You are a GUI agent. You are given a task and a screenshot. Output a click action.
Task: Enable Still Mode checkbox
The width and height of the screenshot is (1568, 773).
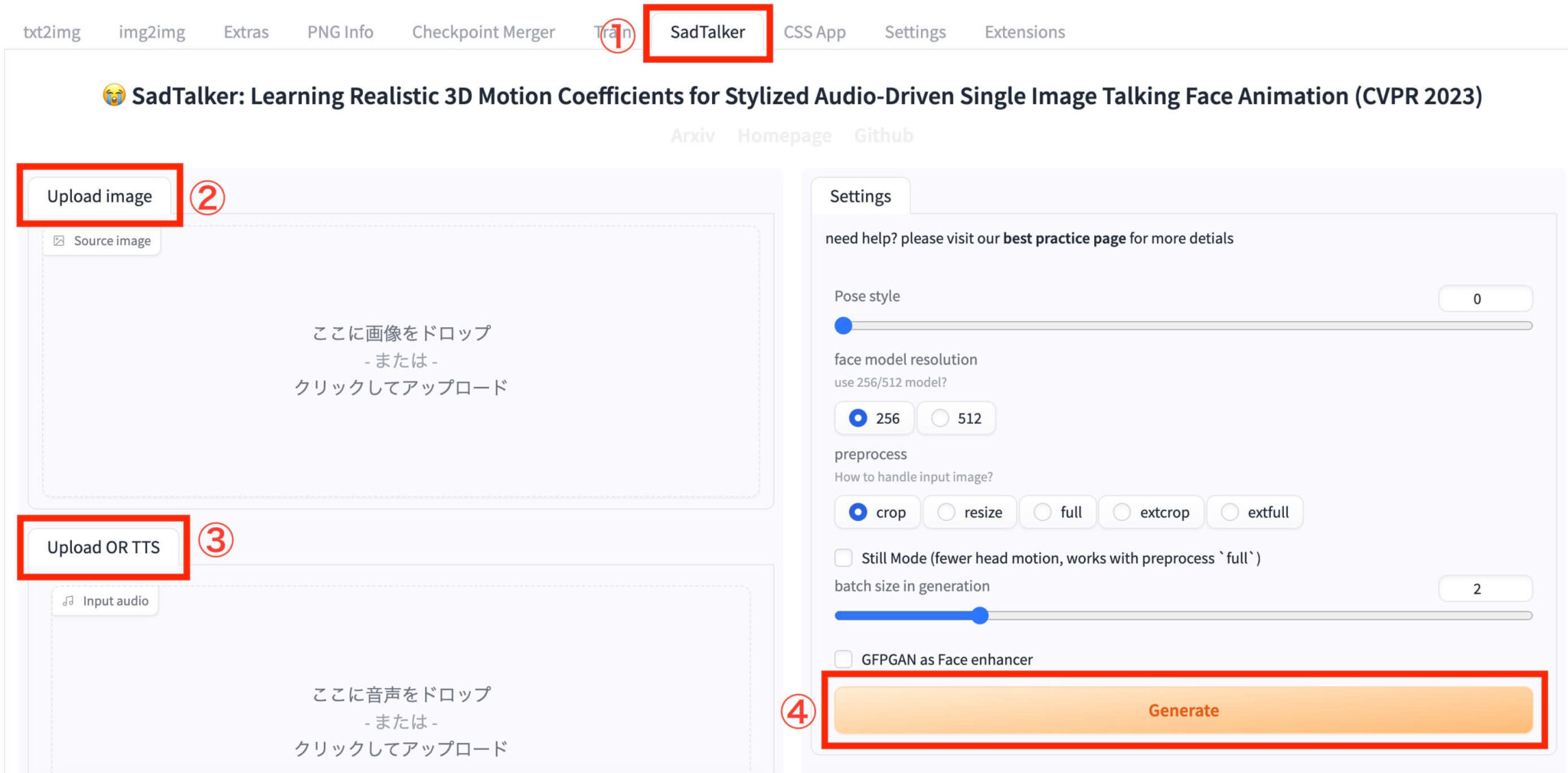[844, 558]
